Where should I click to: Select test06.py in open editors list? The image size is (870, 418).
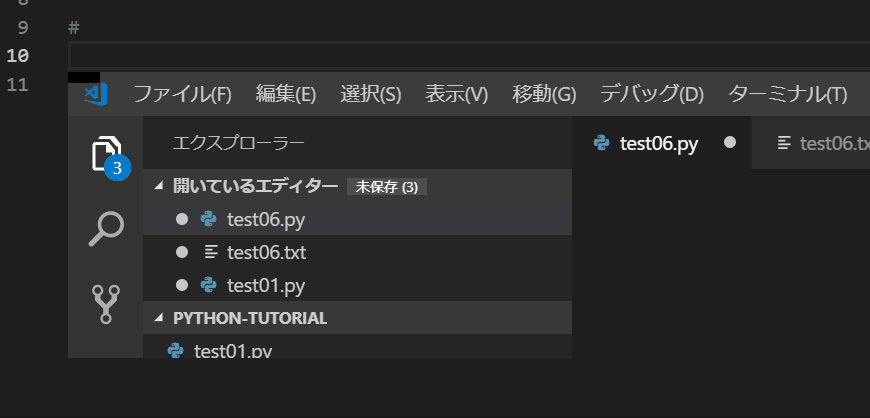point(357,220)
